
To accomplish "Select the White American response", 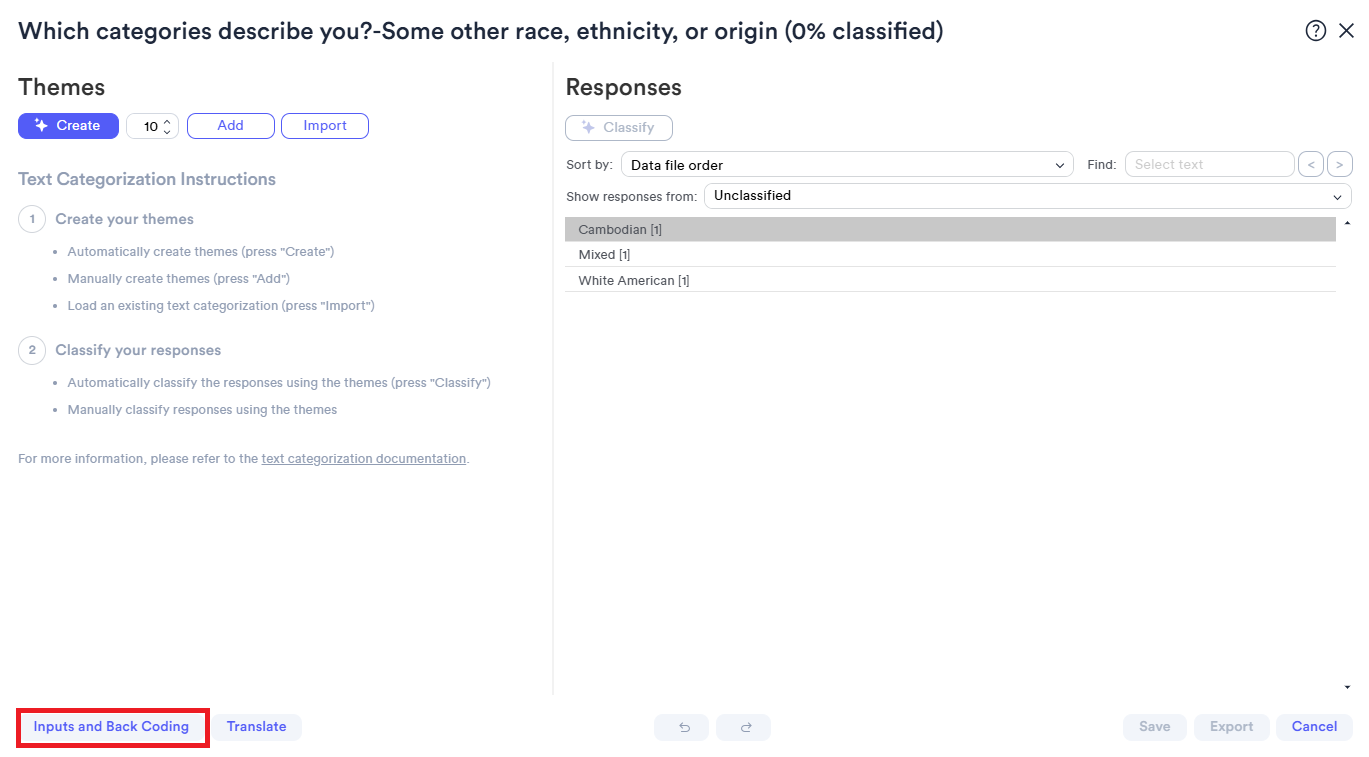I will pos(950,281).
